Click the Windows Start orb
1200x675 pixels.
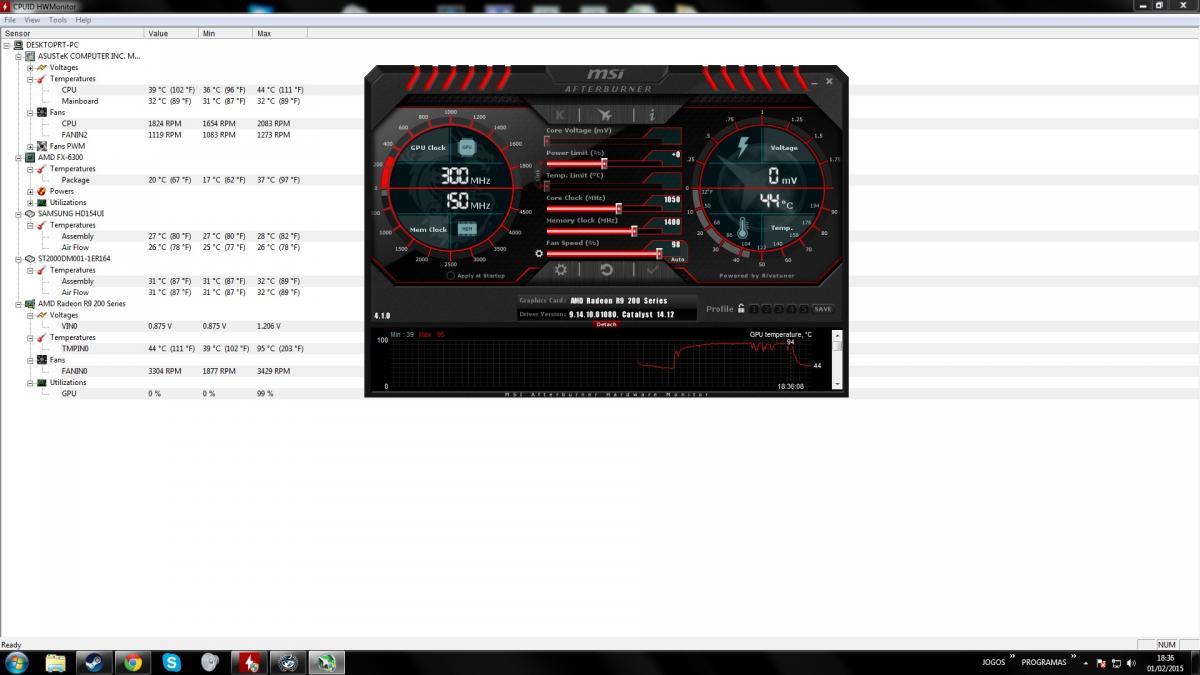[x=17, y=662]
